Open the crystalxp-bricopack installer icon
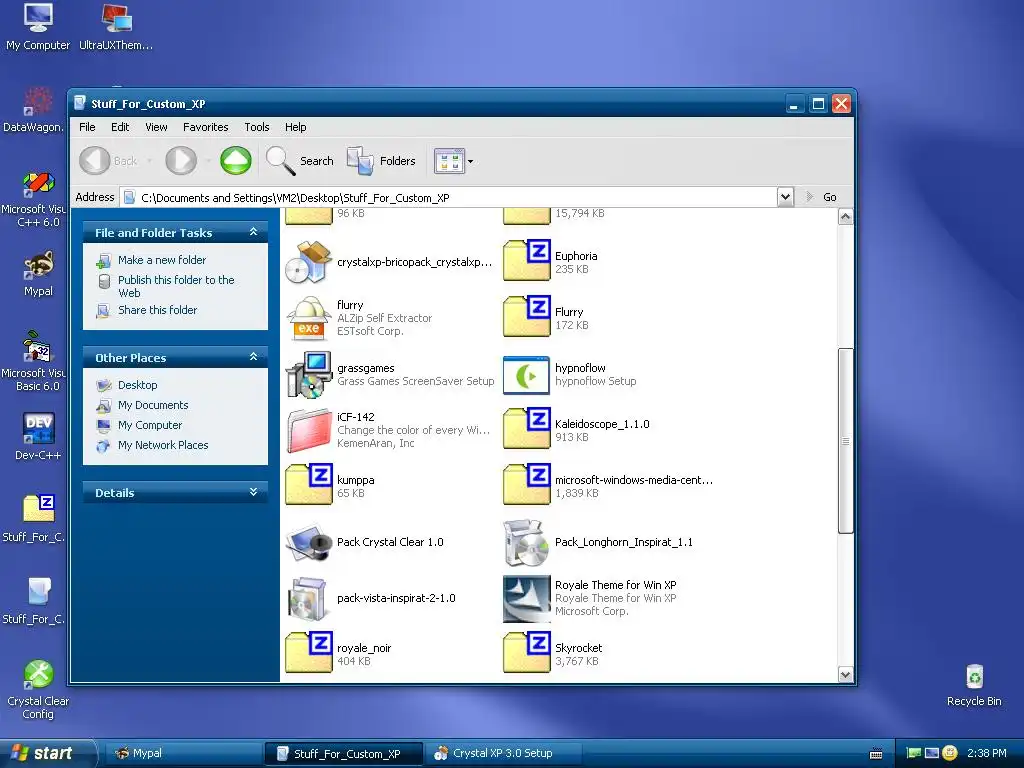1024x768 pixels. (309, 262)
